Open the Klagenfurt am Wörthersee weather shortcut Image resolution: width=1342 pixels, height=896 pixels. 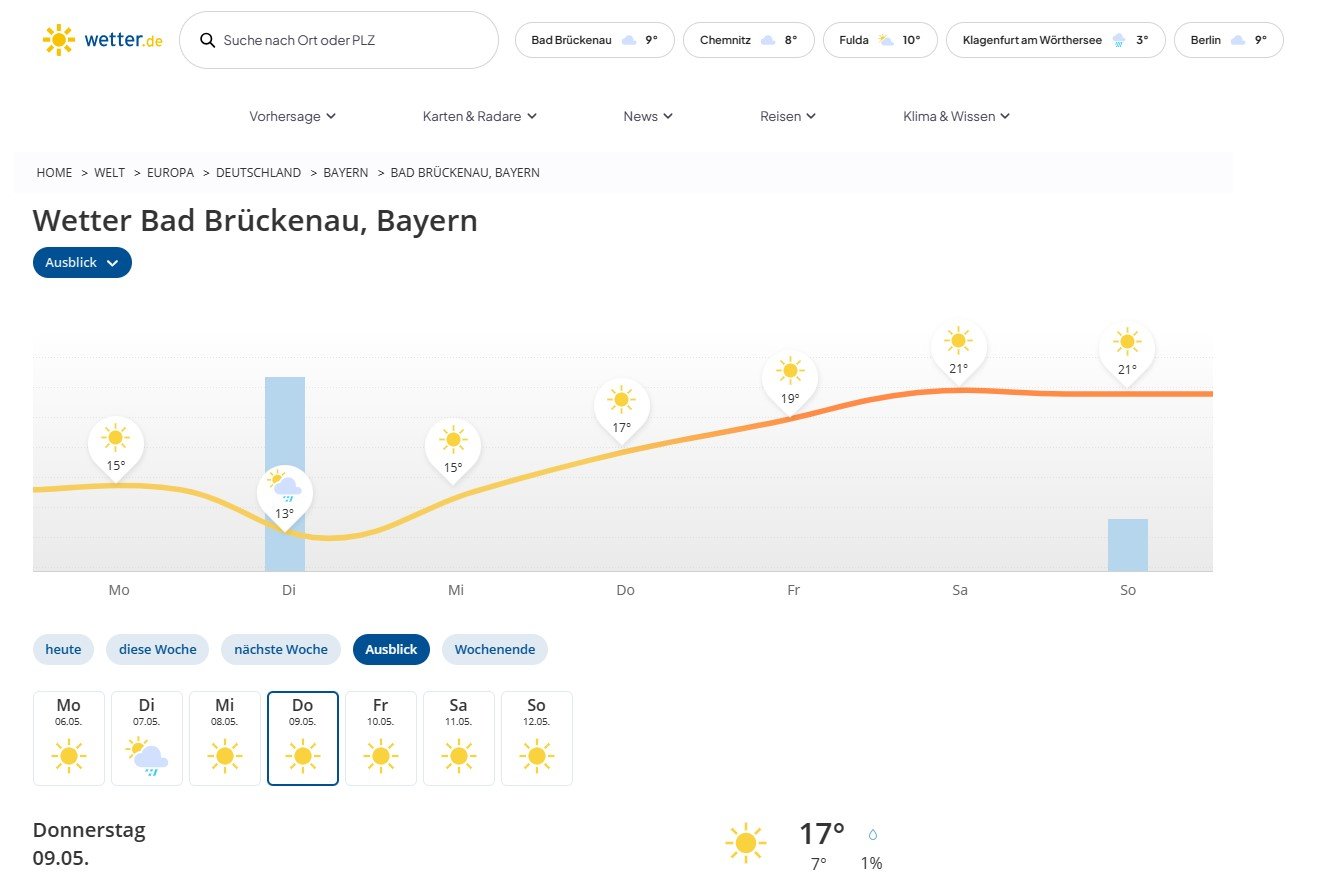1054,40
